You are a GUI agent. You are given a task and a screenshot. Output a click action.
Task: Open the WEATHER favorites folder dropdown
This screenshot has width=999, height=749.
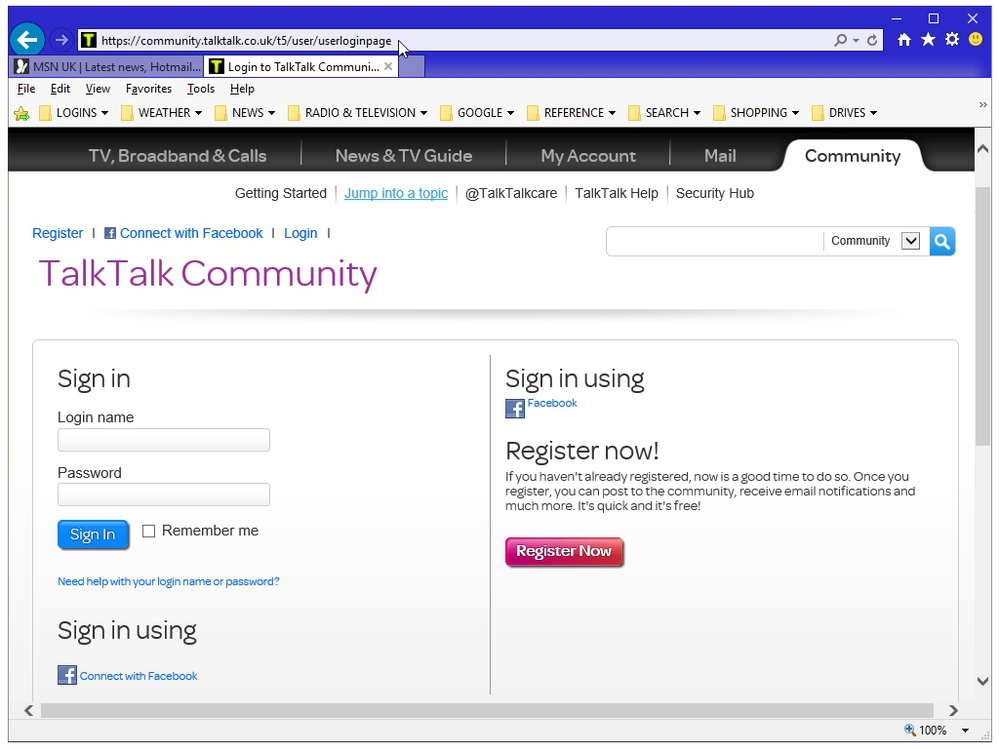tap(162, 113)
